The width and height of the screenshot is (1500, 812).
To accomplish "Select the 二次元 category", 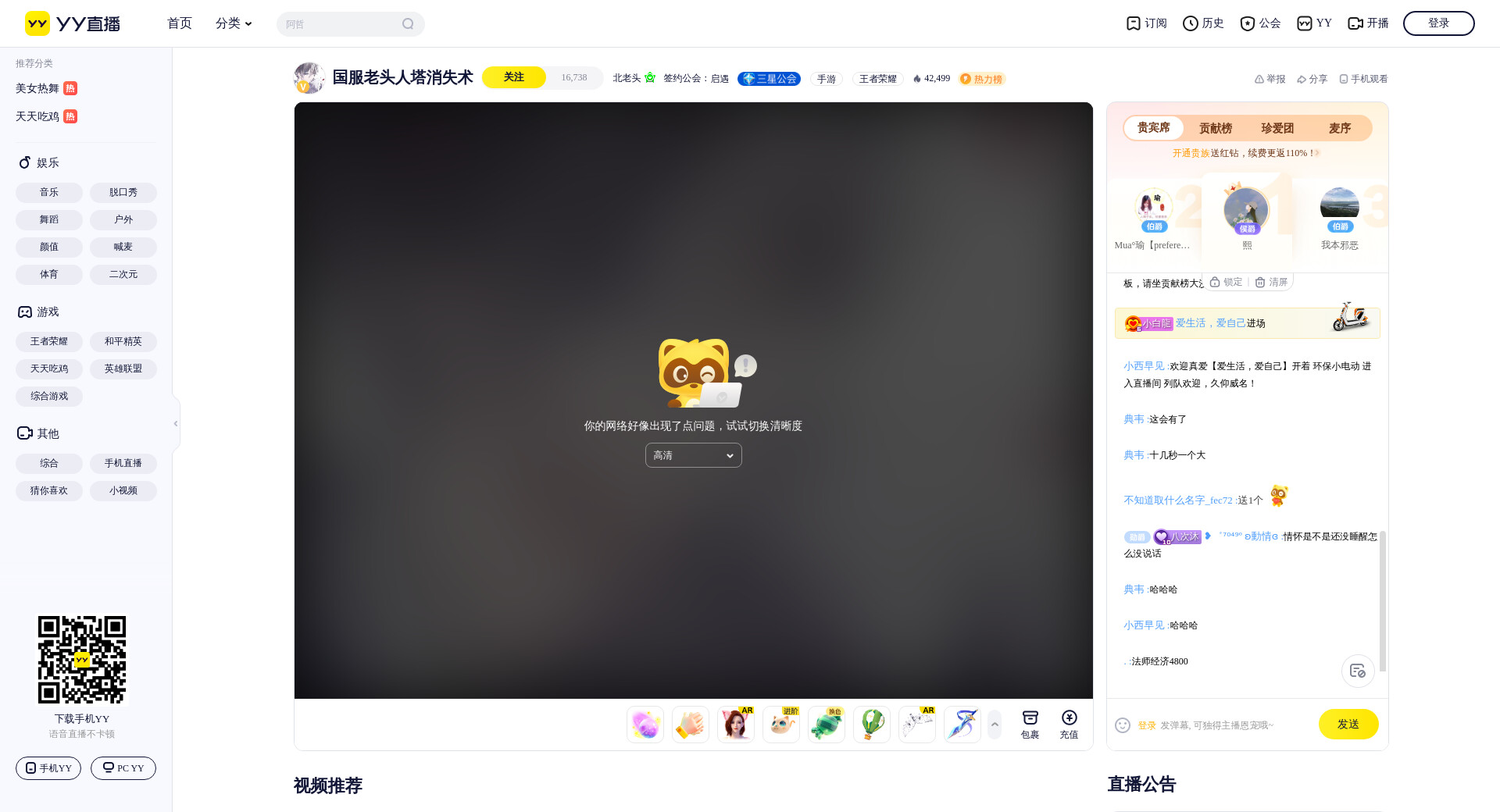I will (x=123, y=275).
